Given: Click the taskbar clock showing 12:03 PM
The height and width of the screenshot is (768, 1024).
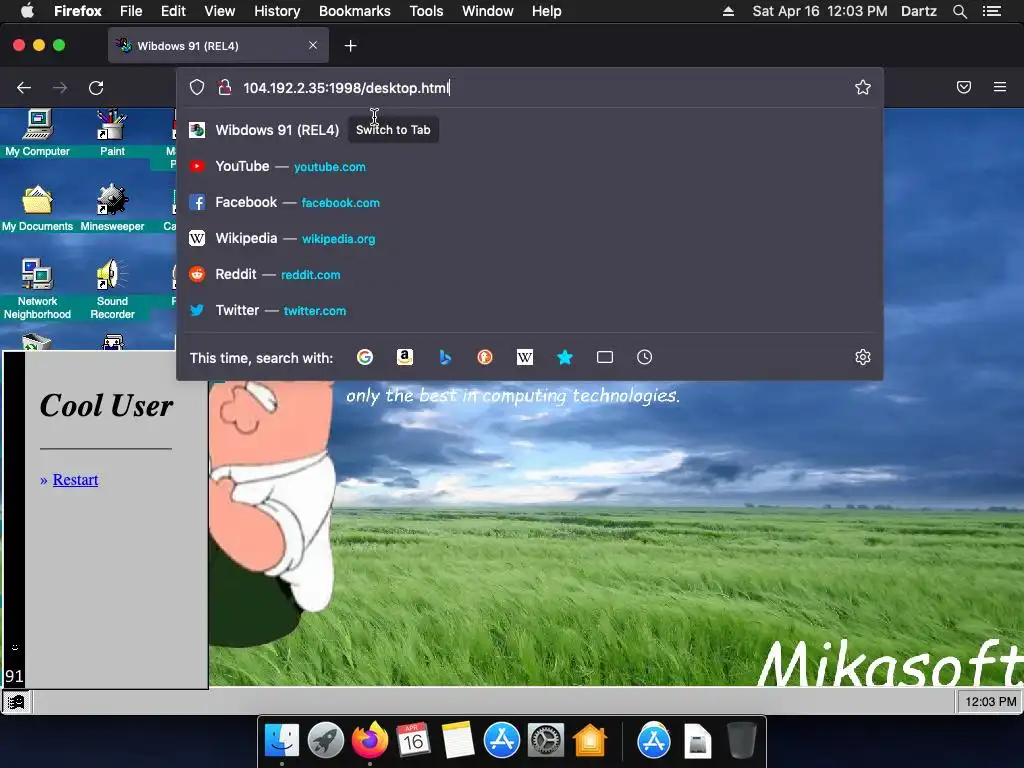Looking at the screenshot, I should point(990,701).
